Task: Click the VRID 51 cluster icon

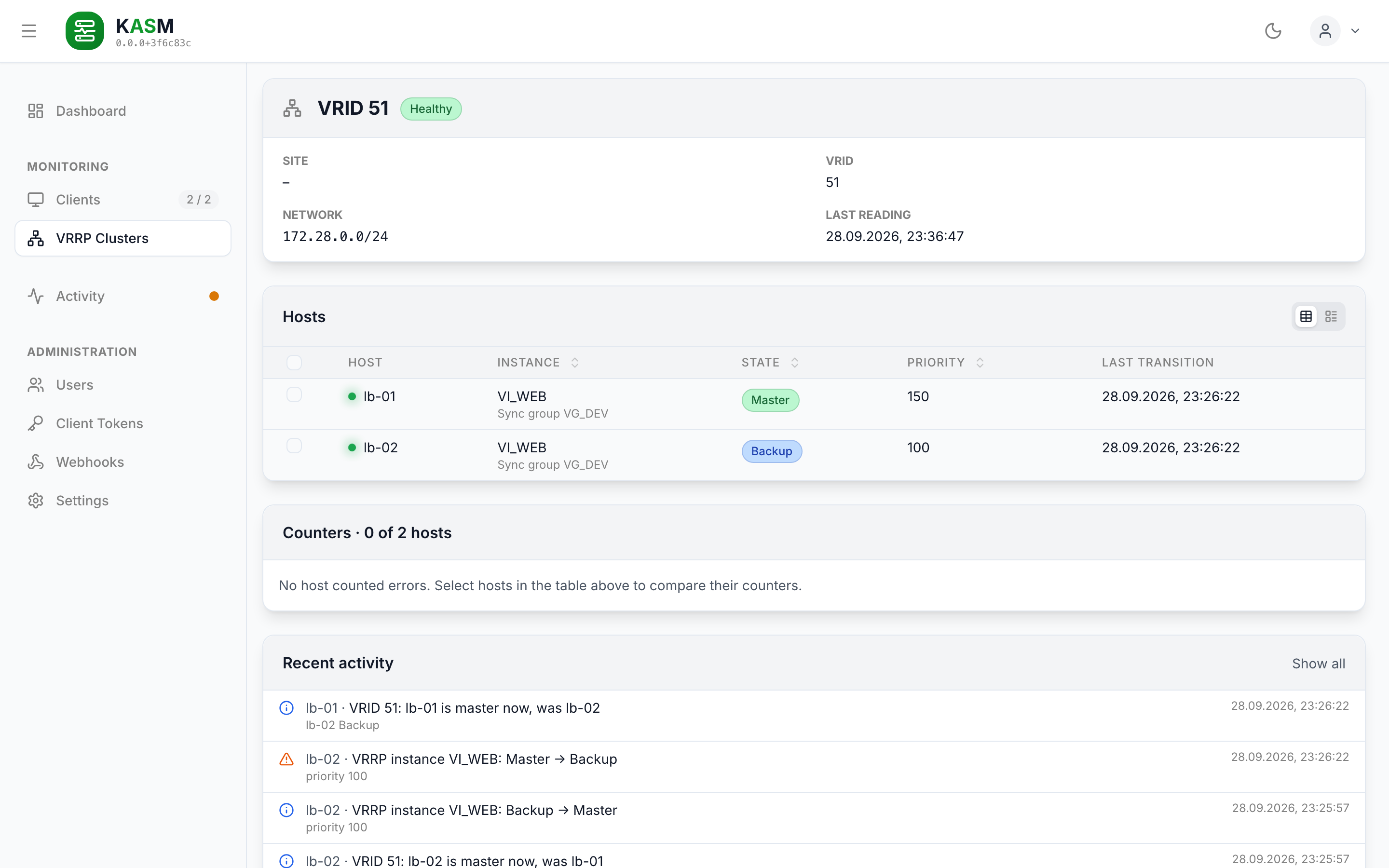Action: (292, 108)
